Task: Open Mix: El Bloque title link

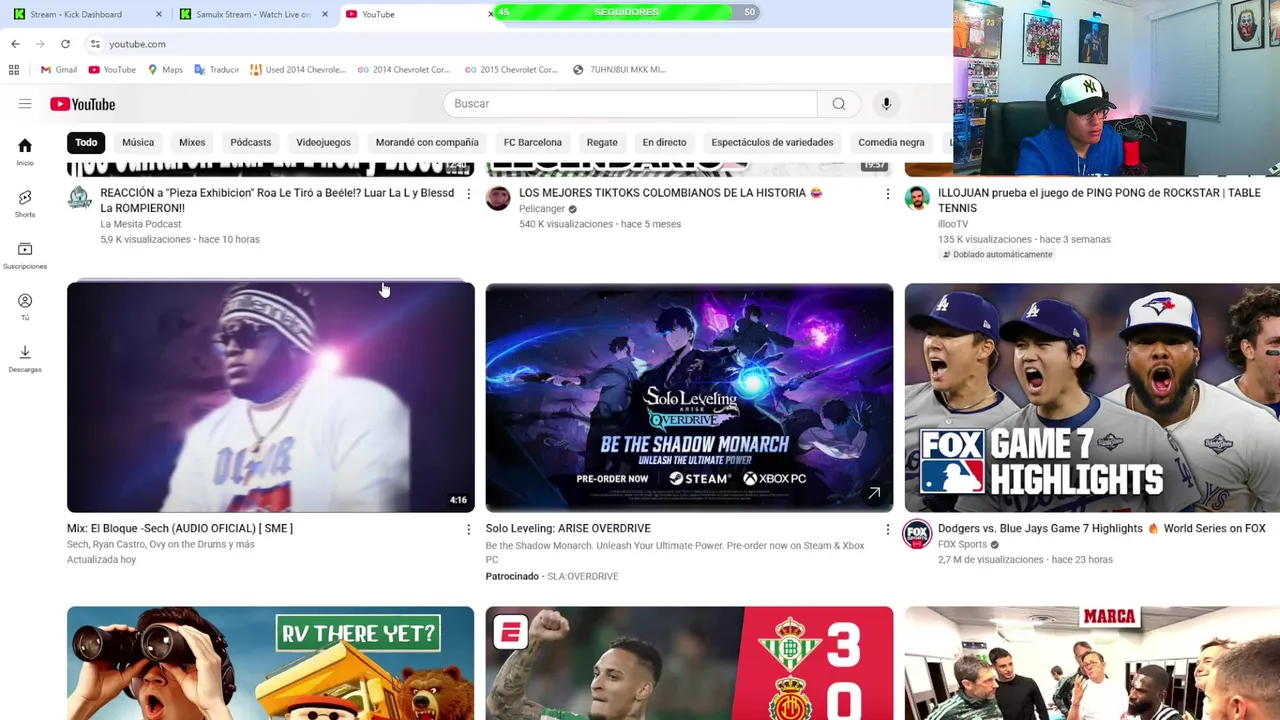Action: point(180,528)
